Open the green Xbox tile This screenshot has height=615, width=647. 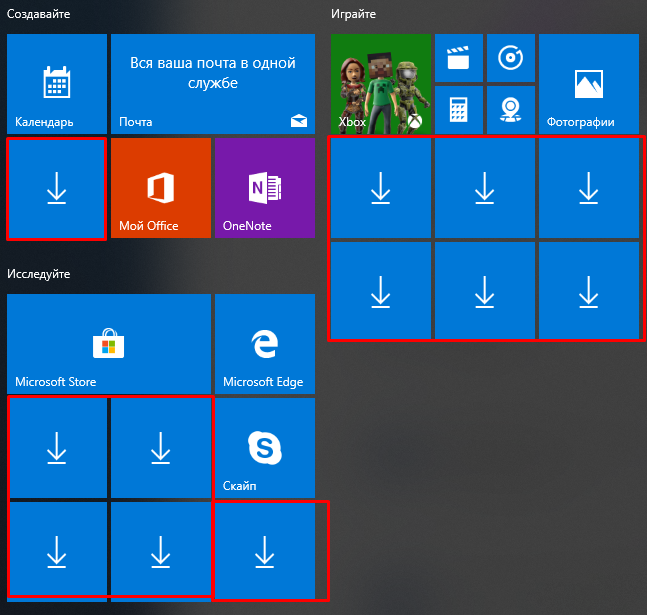[381, 84]
